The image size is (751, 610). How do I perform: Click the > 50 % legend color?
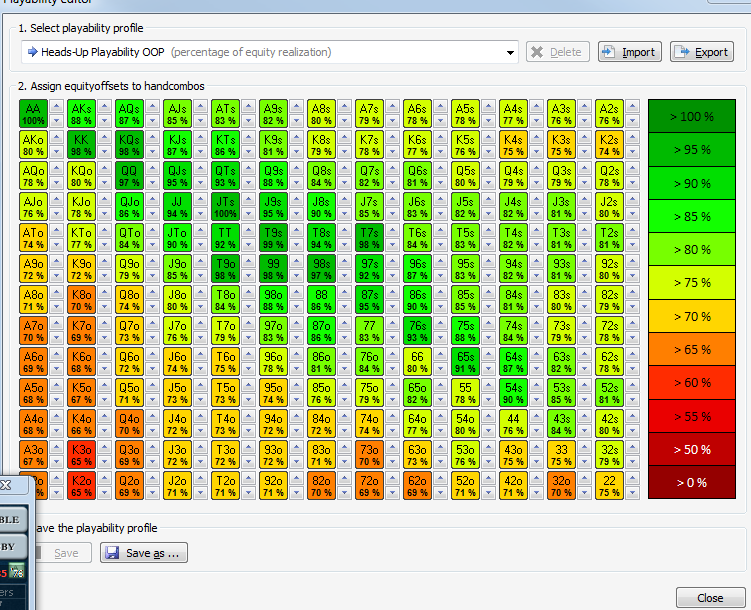point(692,449)
